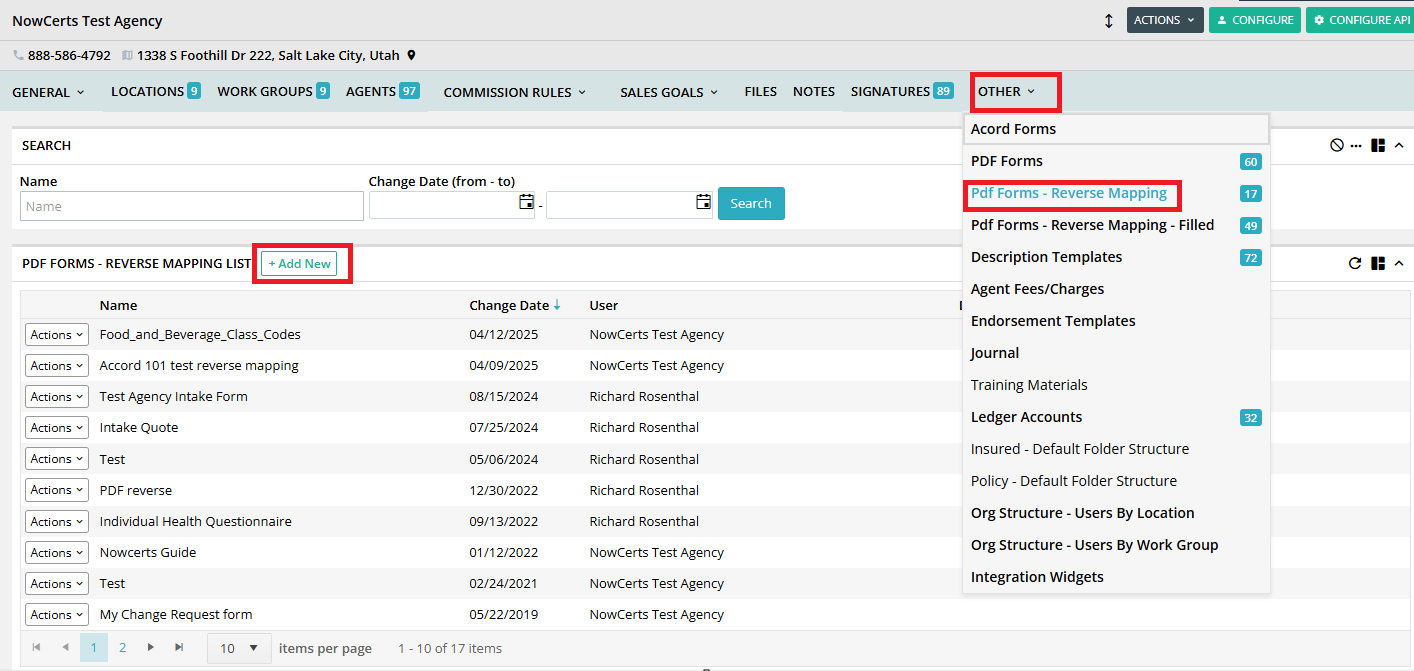
Task: Select Description Templates menu item
Action: pos(1116,257)
